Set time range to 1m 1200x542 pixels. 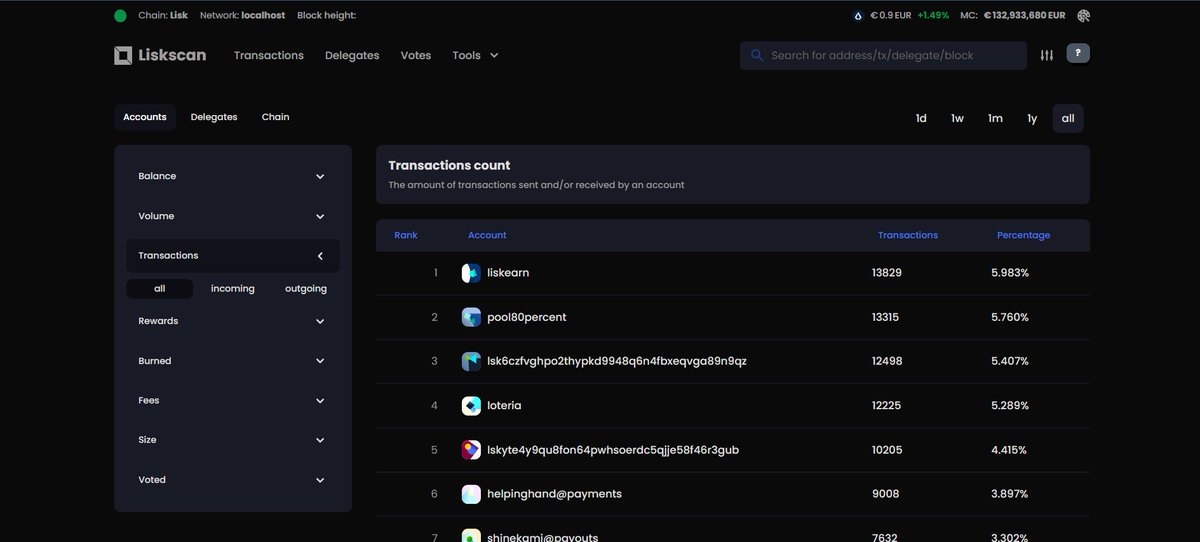pos(995,118)
